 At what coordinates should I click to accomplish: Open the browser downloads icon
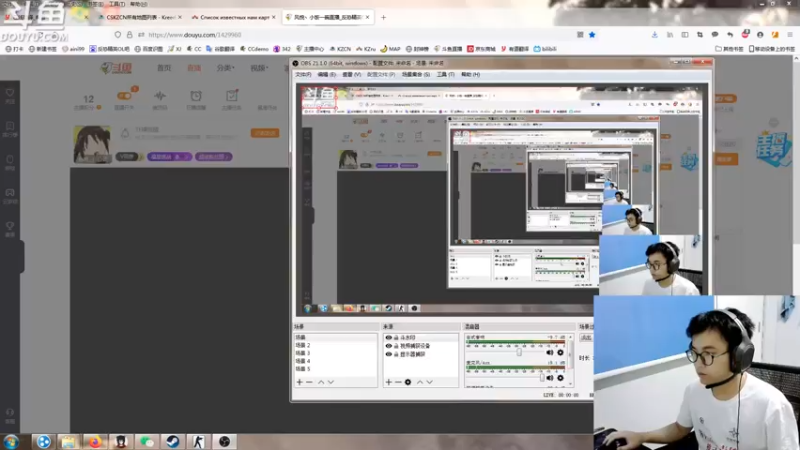[655, 35]
